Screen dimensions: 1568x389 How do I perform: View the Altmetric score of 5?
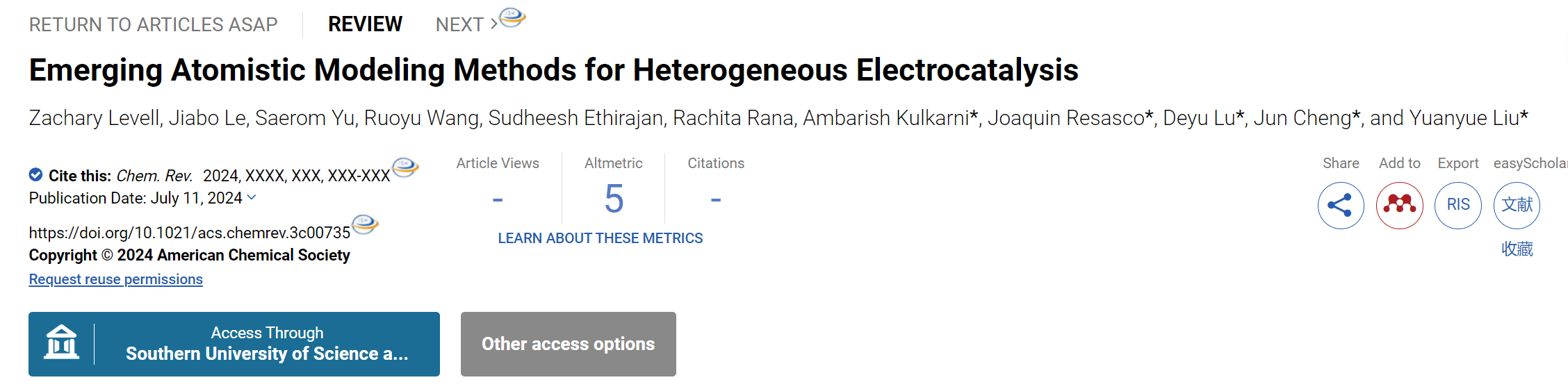[x=614, y=199]
